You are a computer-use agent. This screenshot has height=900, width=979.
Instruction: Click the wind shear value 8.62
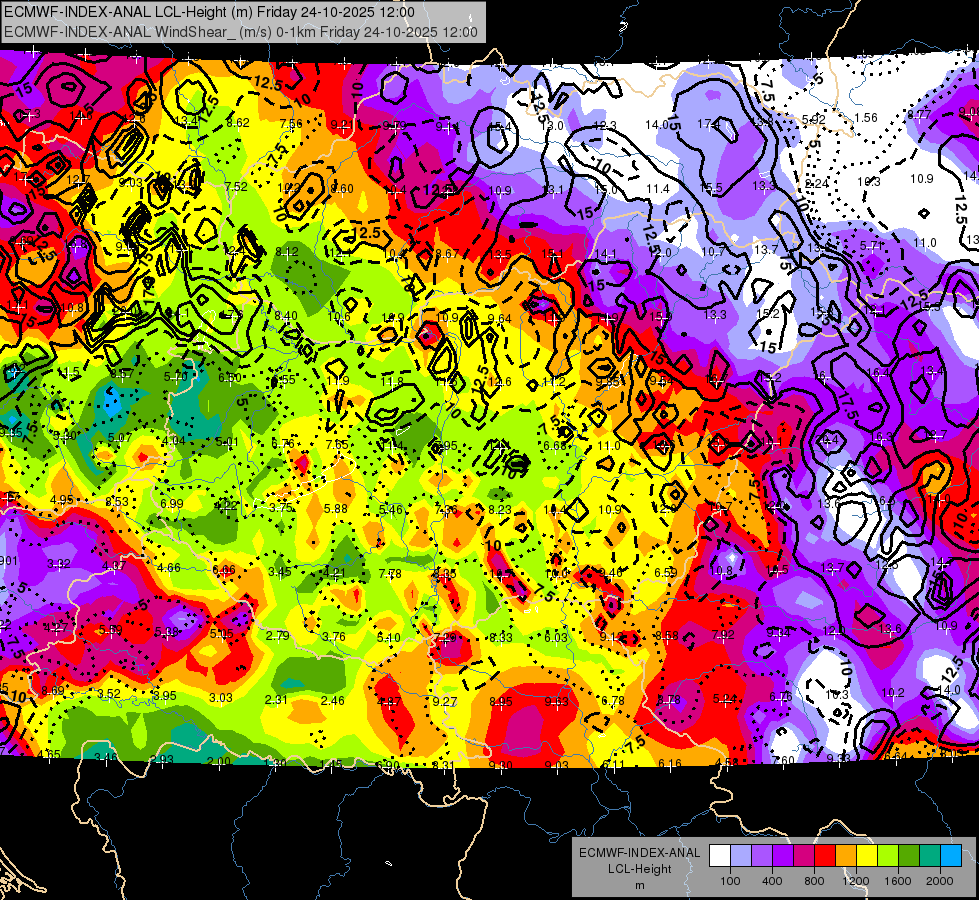tap(238, 123)
